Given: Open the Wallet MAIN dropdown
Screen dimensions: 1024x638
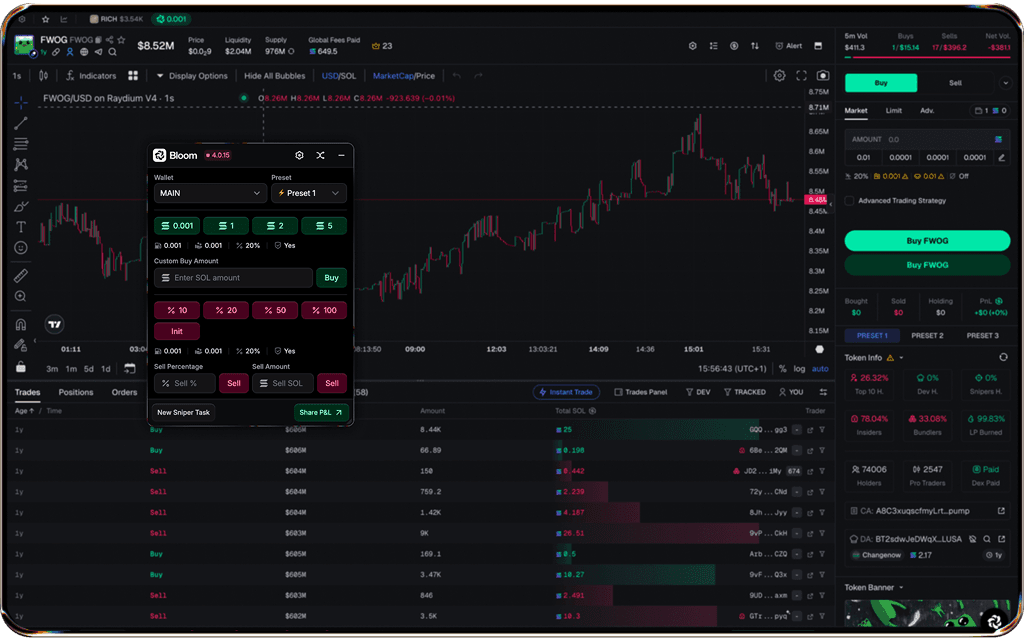Looking at the screenshot, I should pyautogui.click(x=210, y=193).
